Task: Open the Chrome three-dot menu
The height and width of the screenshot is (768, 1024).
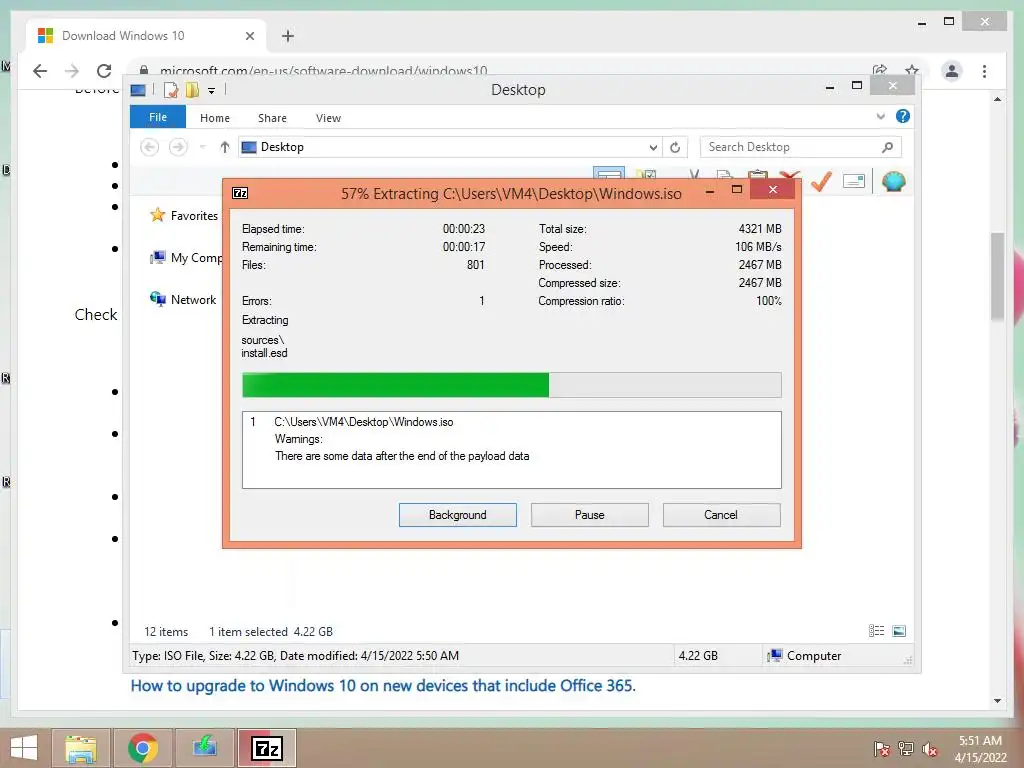Action: 984,71
